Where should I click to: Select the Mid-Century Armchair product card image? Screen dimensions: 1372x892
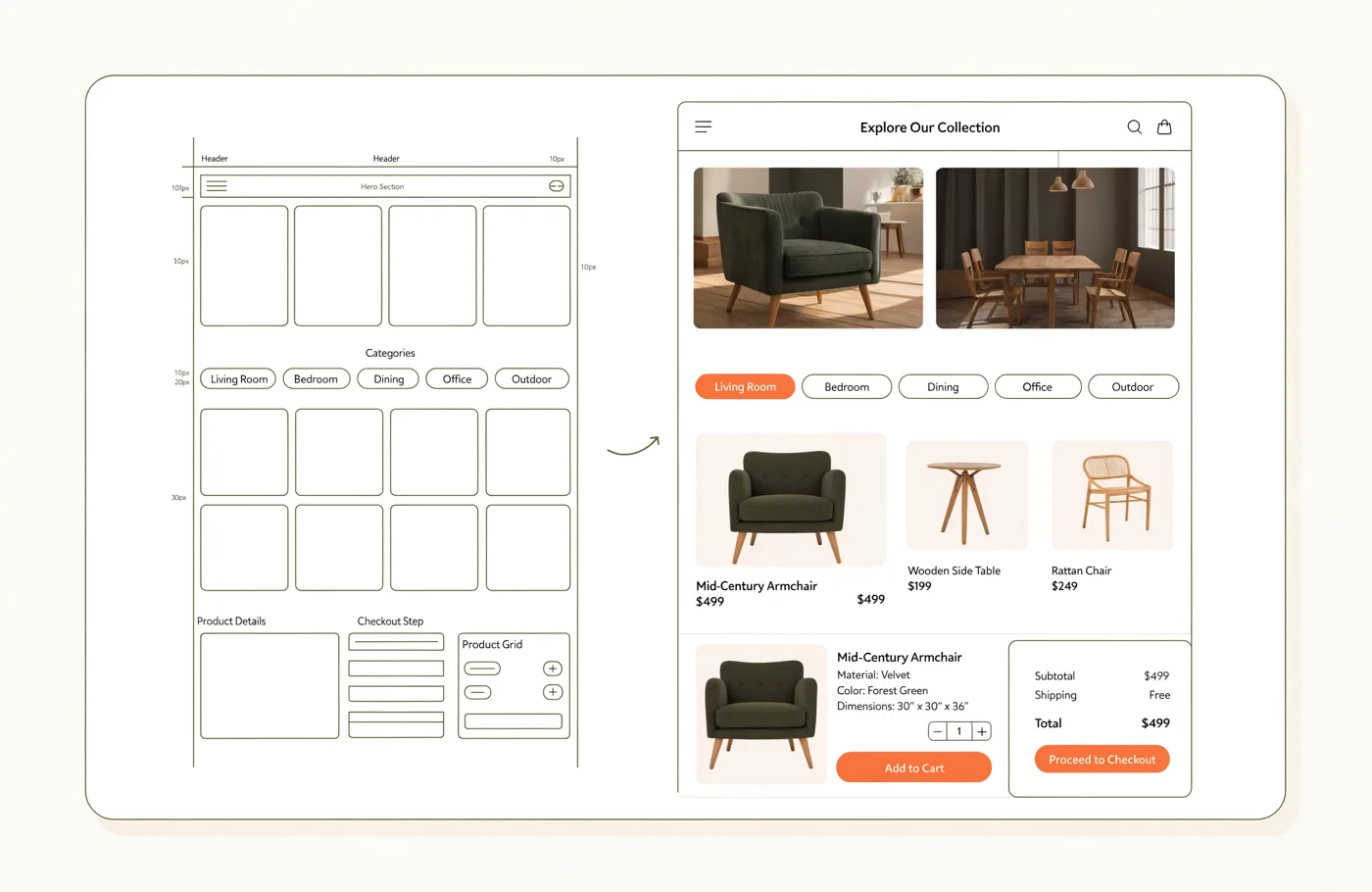point(791,500)
